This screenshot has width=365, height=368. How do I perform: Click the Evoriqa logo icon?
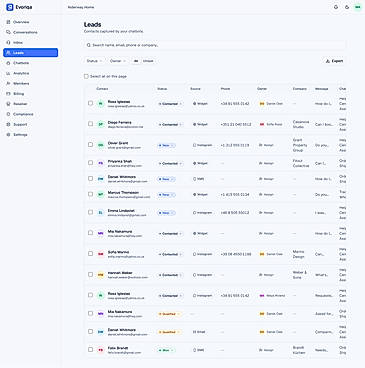pyautogui.click(x=10, y=7)
